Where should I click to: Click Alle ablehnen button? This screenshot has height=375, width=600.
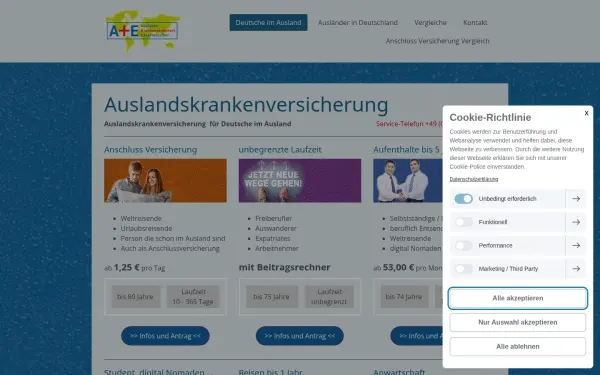tap(518, 347)
